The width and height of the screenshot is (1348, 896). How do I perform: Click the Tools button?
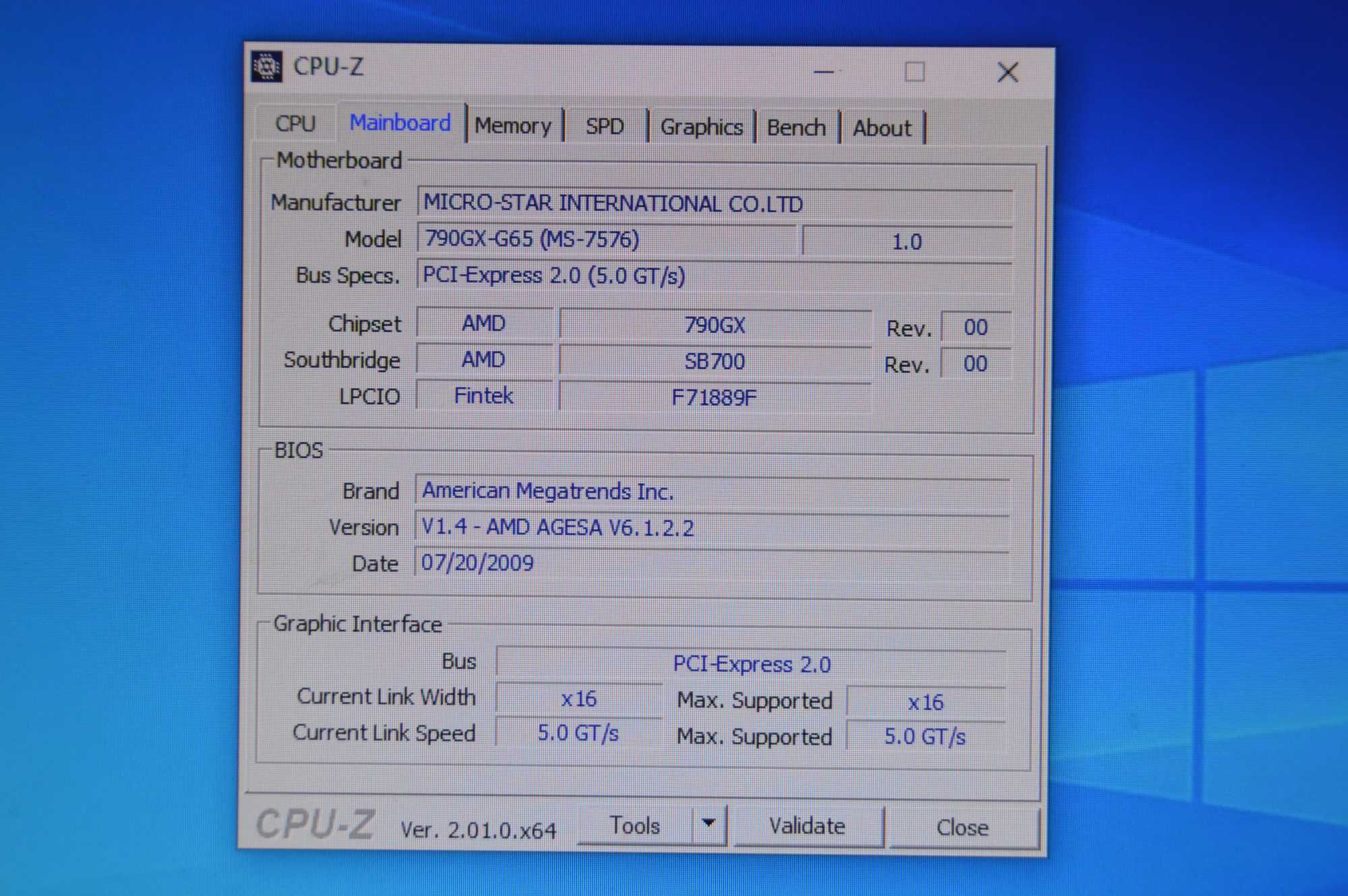pos(635,825)
